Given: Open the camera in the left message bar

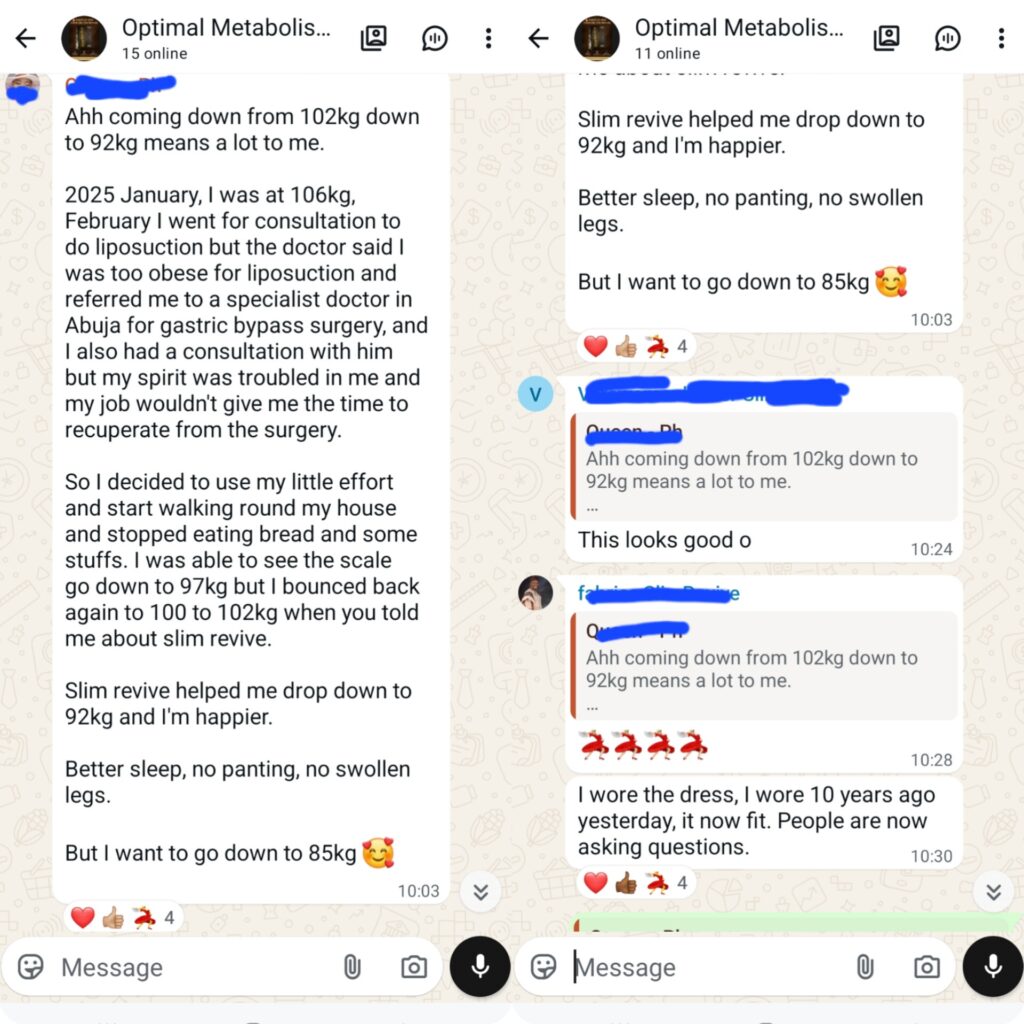Looking at the screenshot, I should (413, 967).
